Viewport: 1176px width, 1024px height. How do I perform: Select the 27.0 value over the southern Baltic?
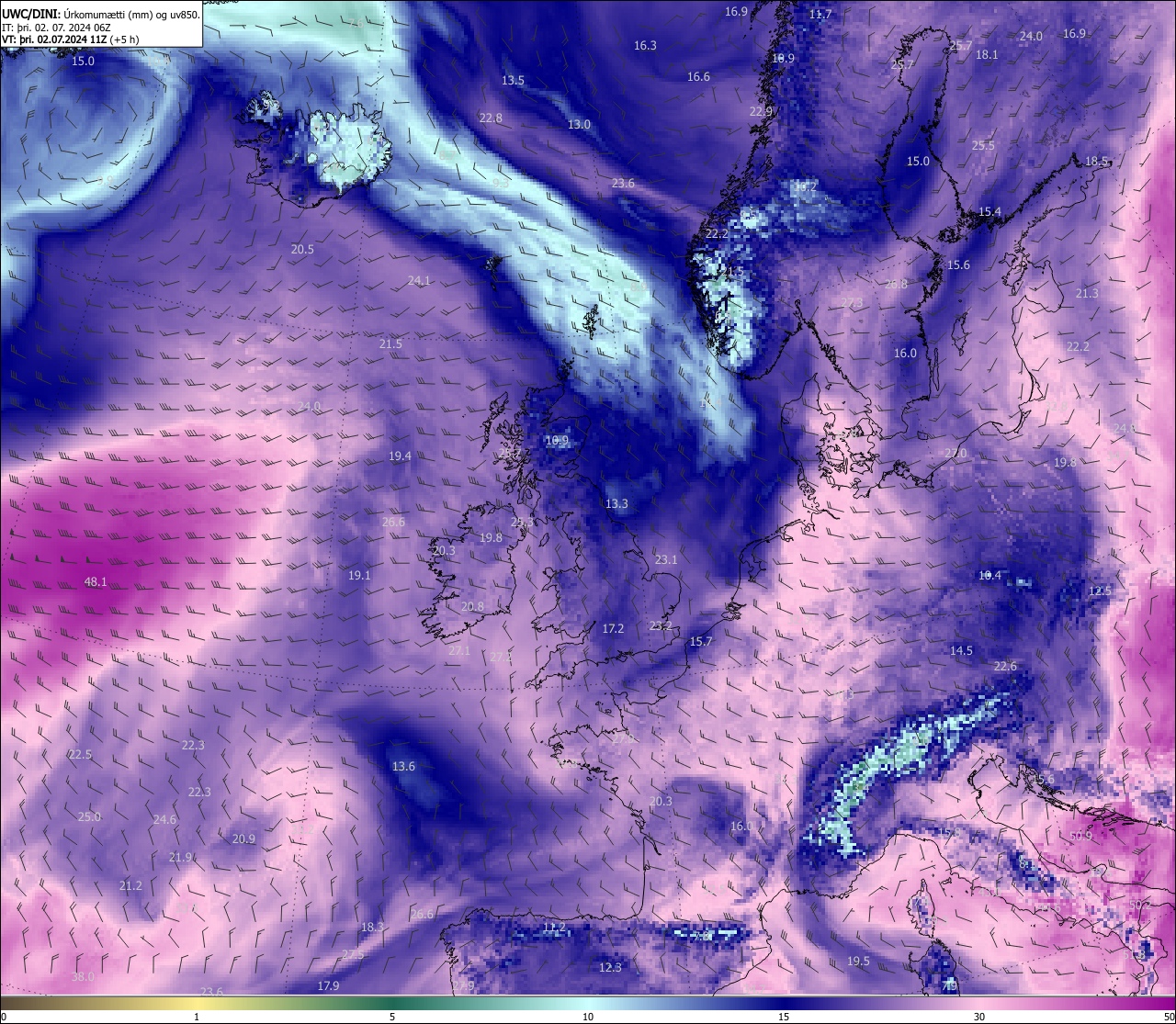[955, 454]
